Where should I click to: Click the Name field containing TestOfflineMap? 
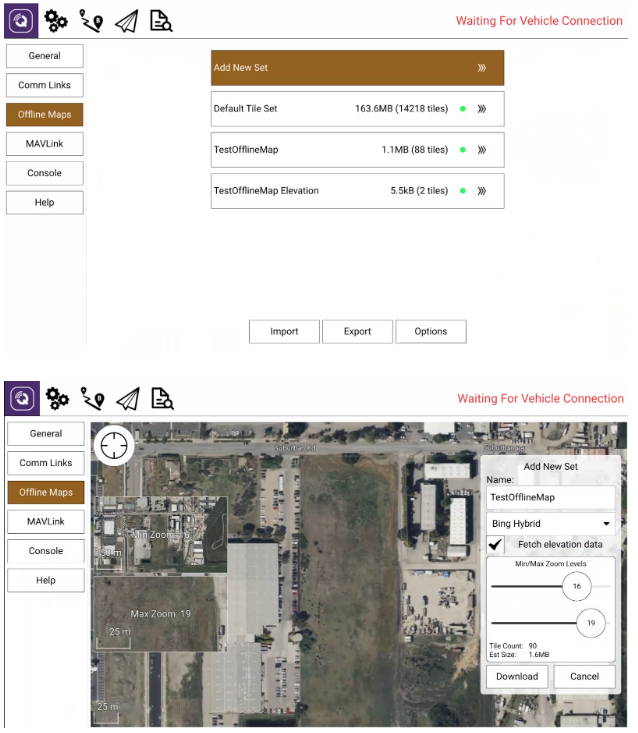(550, 497)
